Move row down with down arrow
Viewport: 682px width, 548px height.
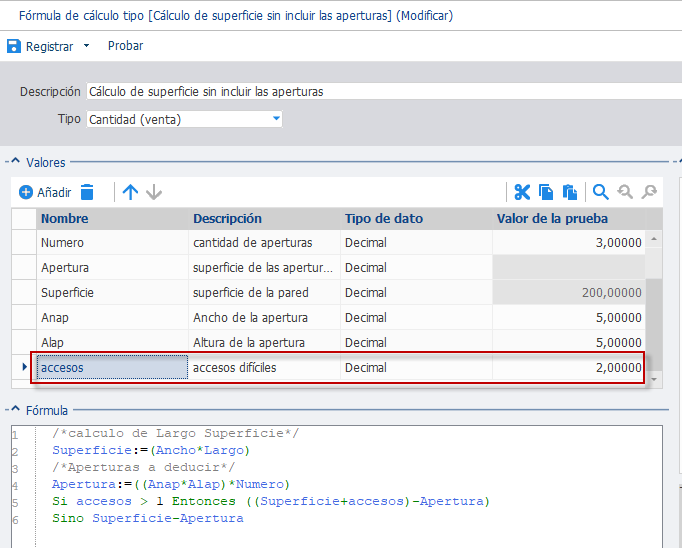point(154,192)
